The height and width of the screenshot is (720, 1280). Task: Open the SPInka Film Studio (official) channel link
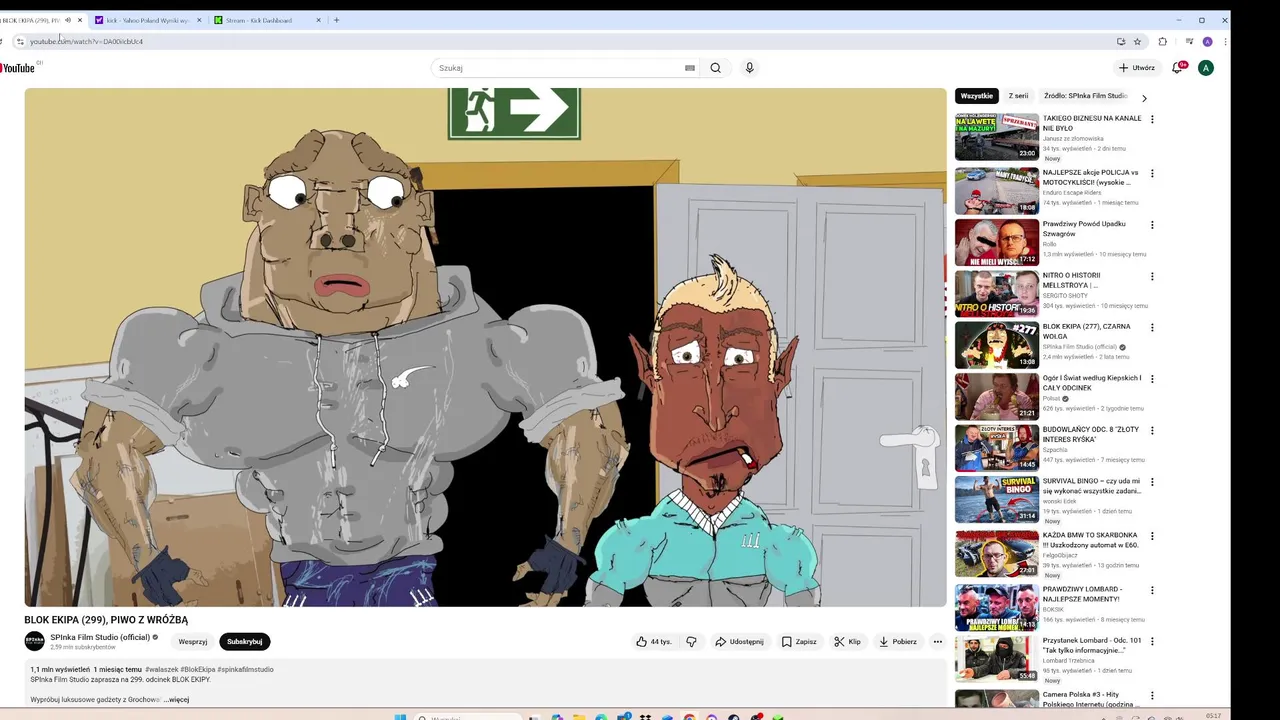coord(100,637)
